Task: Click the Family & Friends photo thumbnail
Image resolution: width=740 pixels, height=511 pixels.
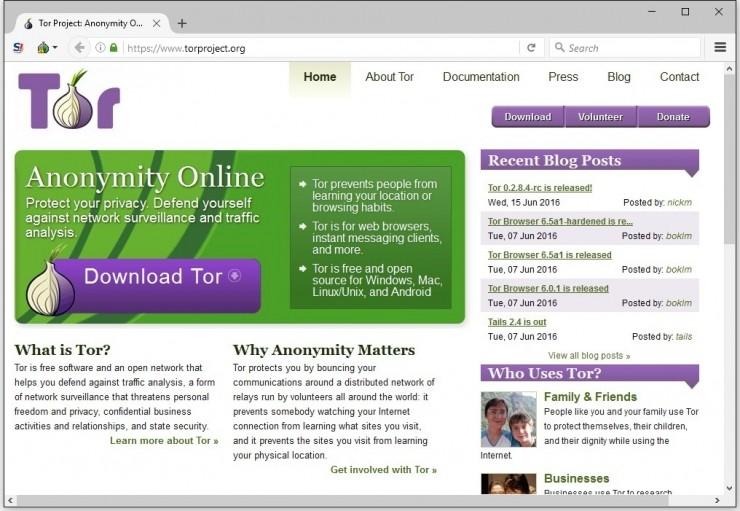Action: coord(508,419)
